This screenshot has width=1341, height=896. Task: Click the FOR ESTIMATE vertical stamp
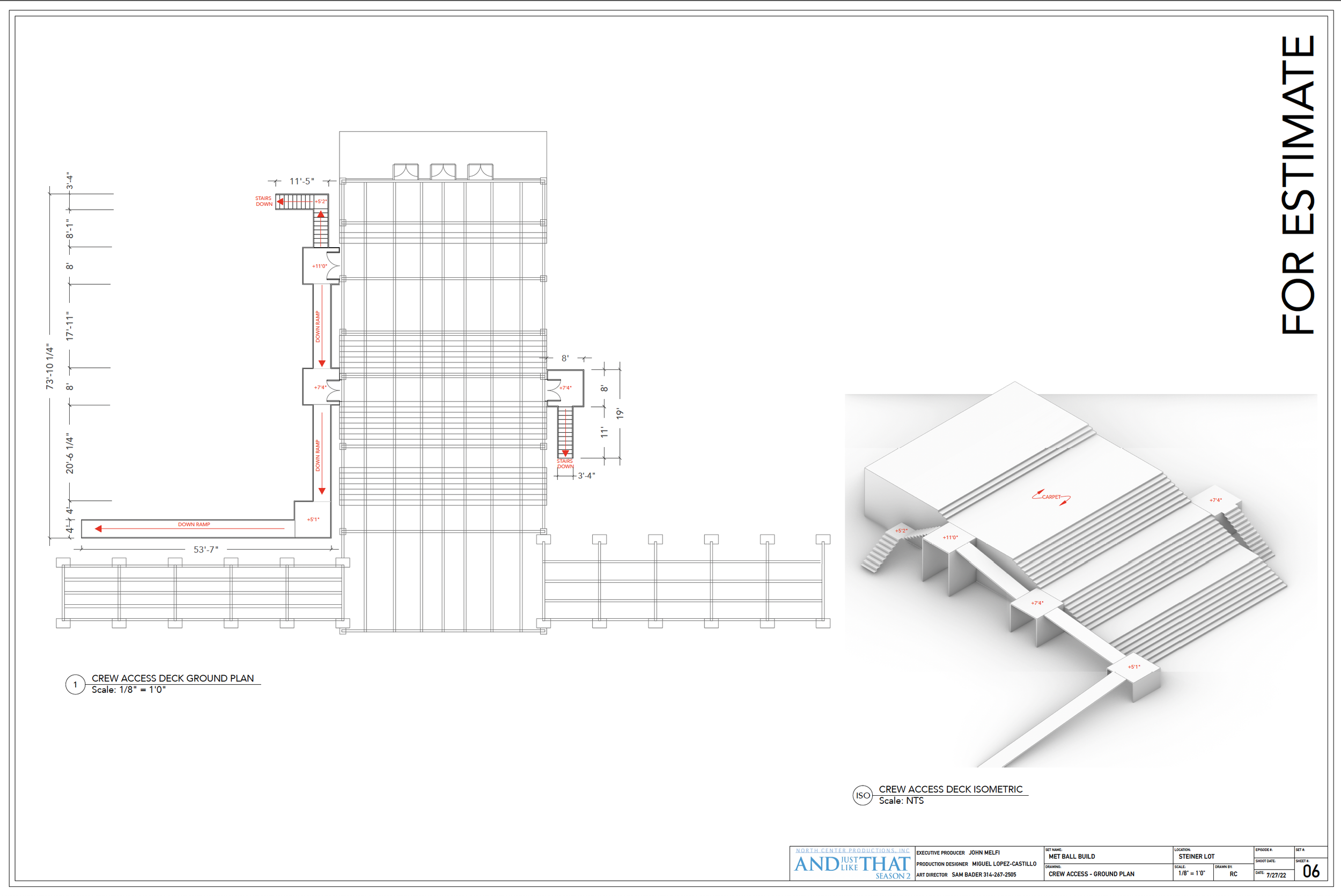(1297, 186)
